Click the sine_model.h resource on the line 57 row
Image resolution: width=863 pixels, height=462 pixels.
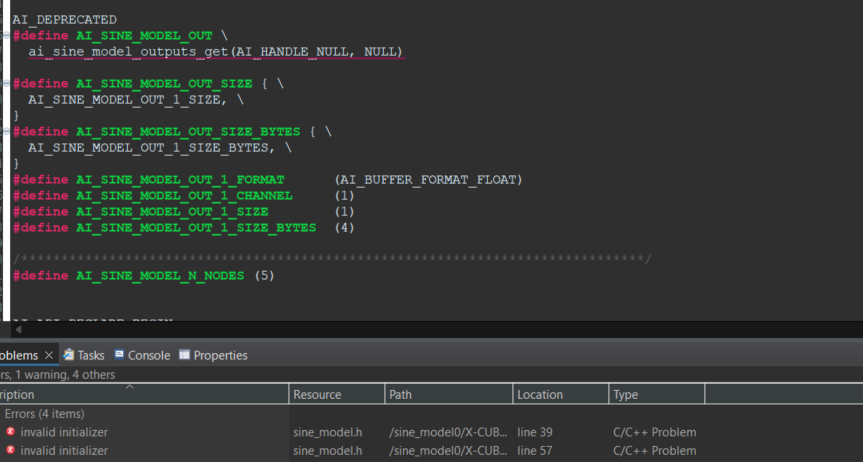[x=327, y=450]
